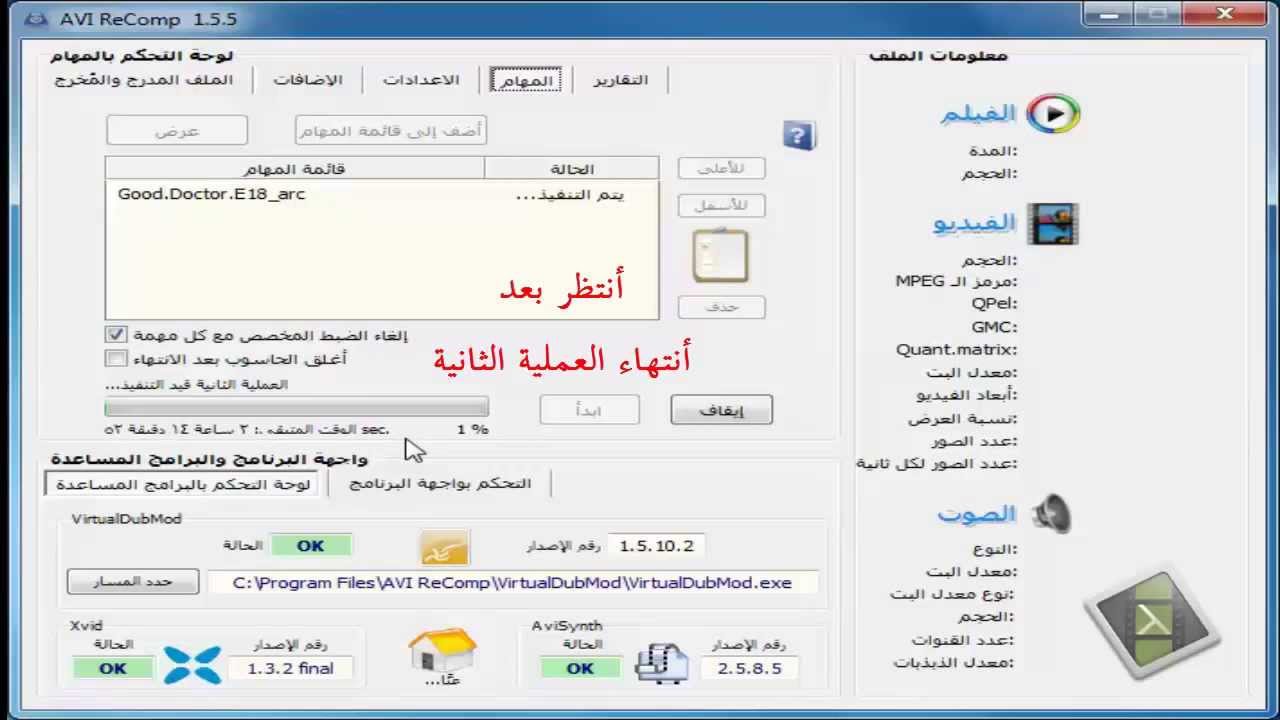This screenshot has width=1280, height=720.
Task: Click حدد المسار path button
Action: click(133, 581)
